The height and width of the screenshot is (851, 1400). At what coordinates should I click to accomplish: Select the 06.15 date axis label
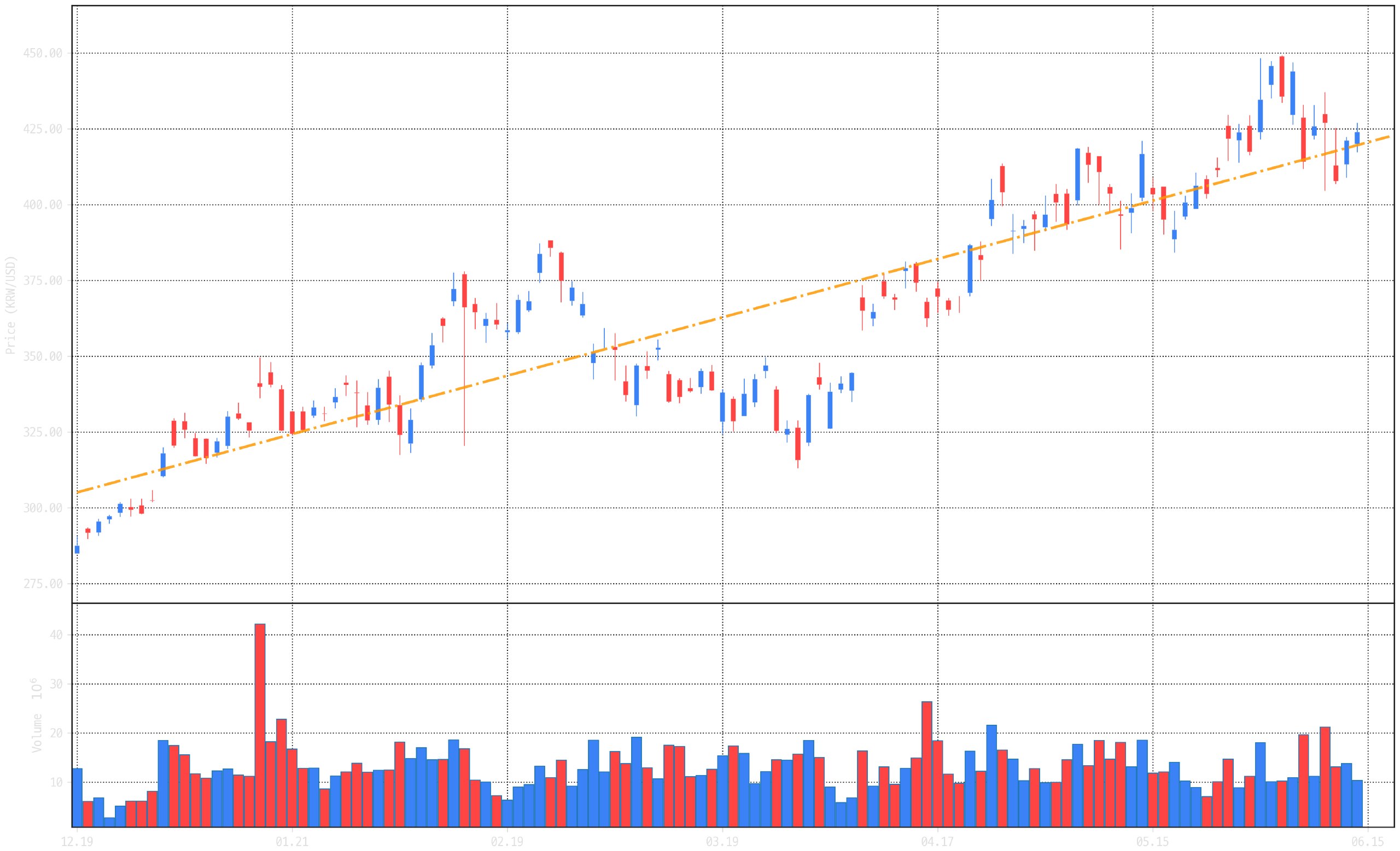click(x=1368, y=841)
